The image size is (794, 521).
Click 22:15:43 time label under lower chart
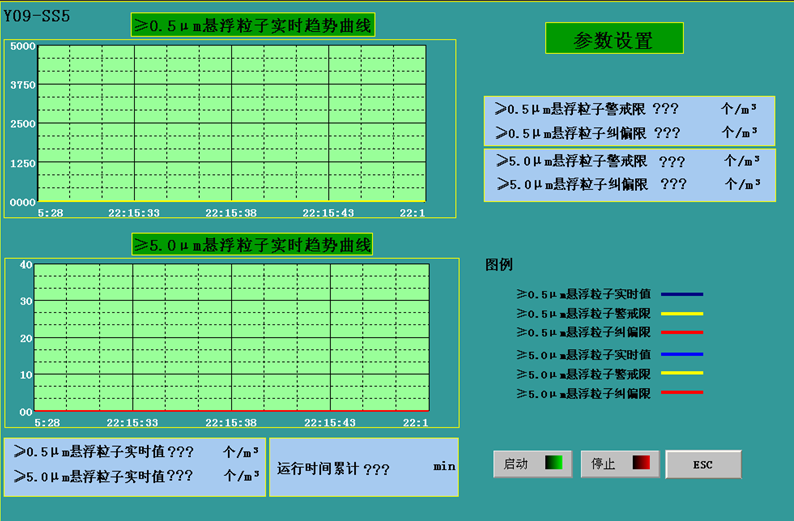[330, 423]
